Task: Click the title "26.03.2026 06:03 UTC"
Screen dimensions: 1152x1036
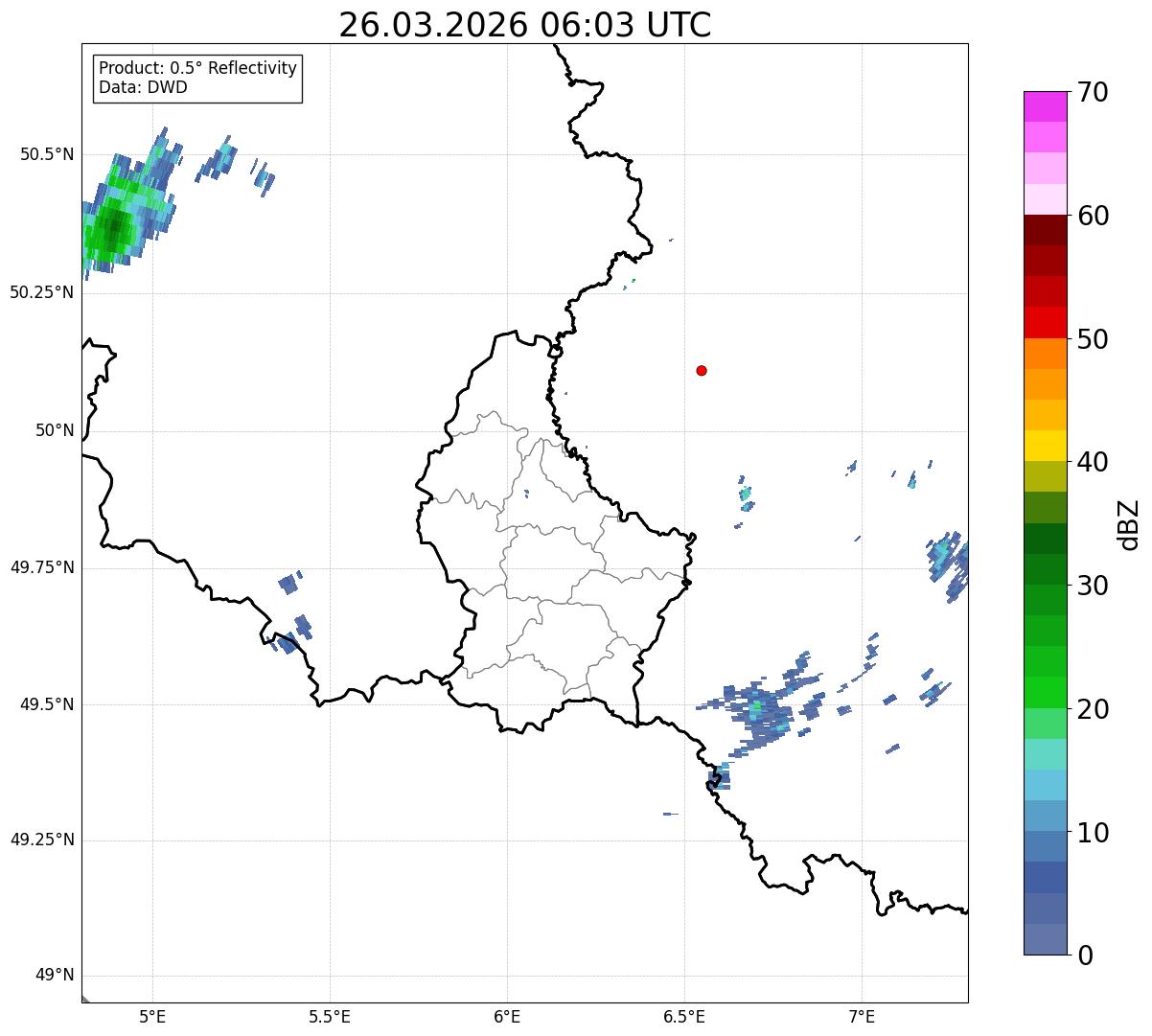Action: pyautogui.click(x=525, y=25)
